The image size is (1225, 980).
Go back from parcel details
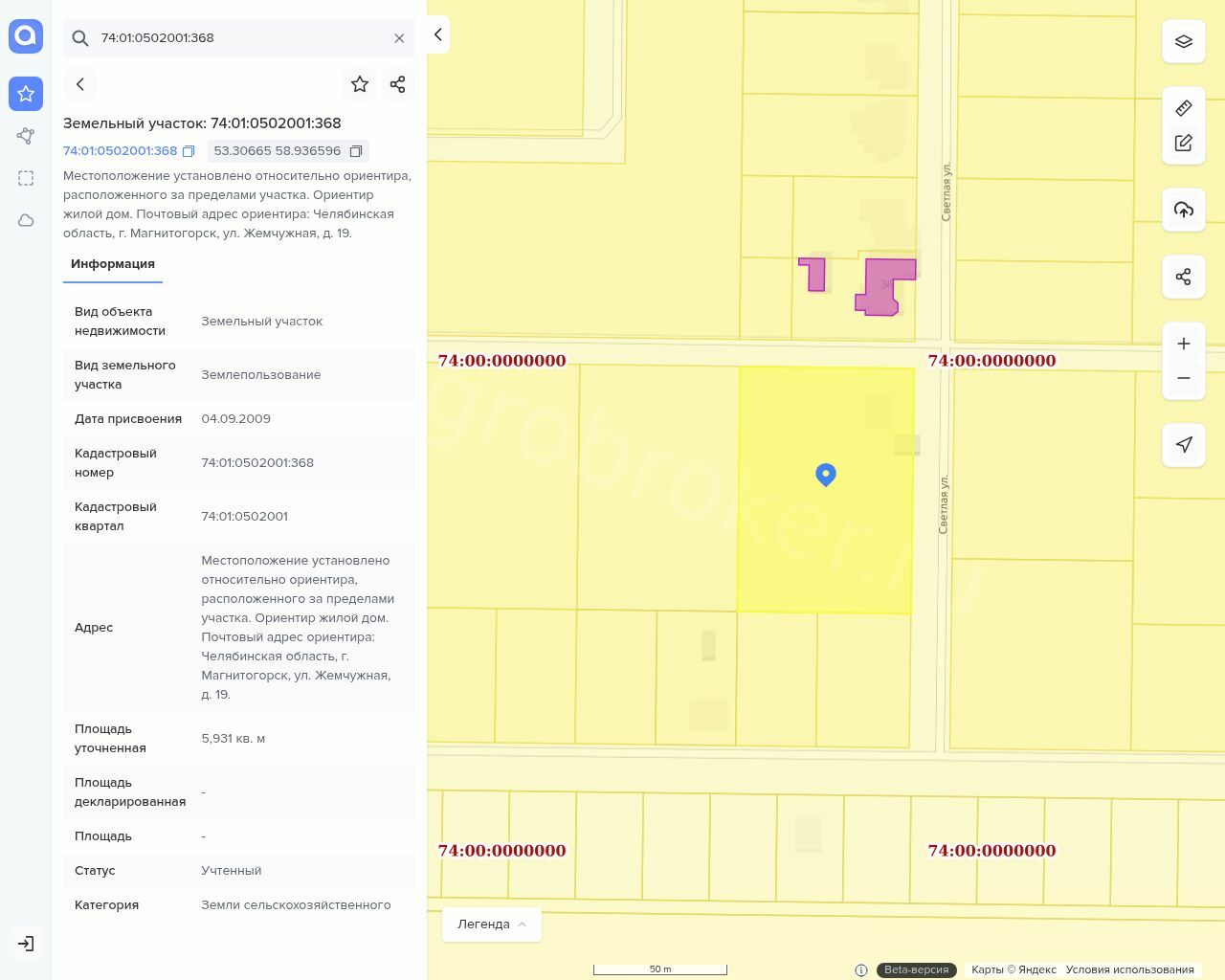point(80,84)
